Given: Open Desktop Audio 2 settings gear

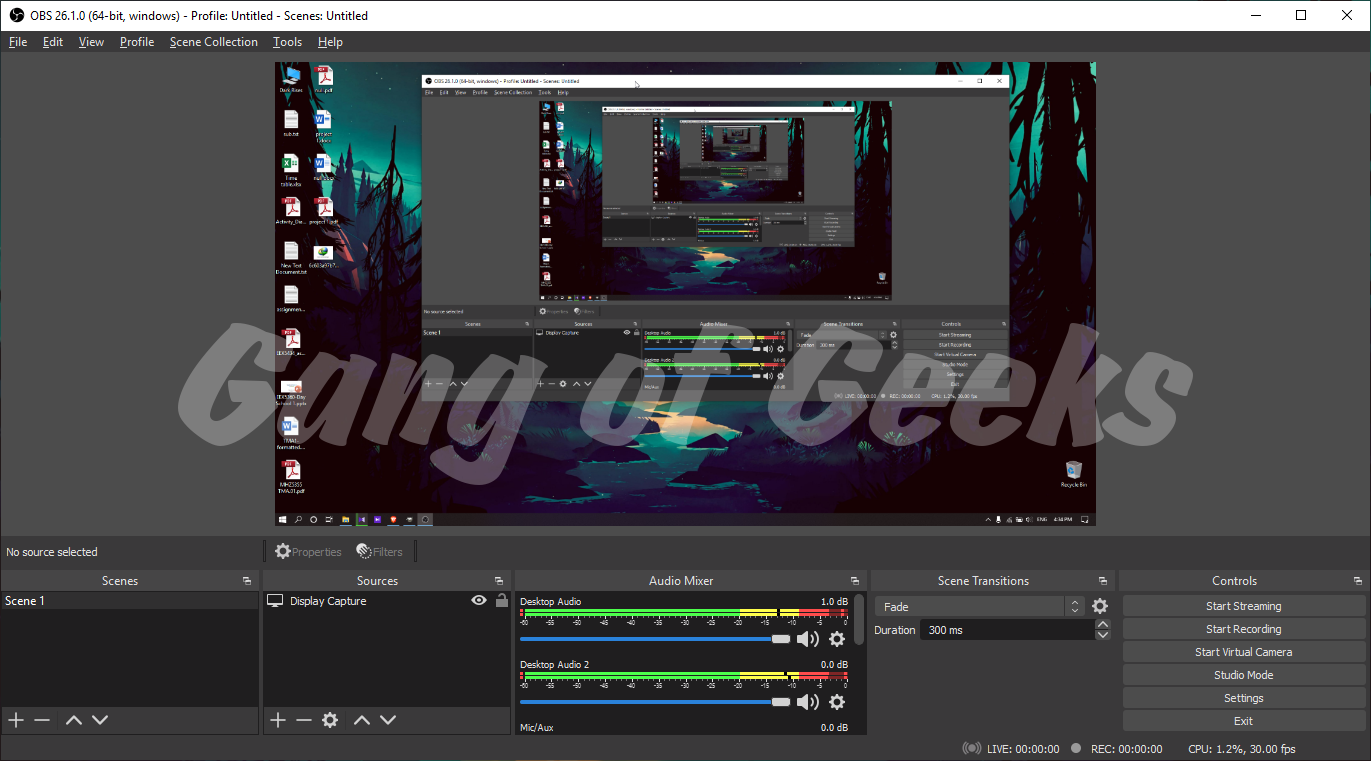Looking at the screenshot, I should 837,702.
